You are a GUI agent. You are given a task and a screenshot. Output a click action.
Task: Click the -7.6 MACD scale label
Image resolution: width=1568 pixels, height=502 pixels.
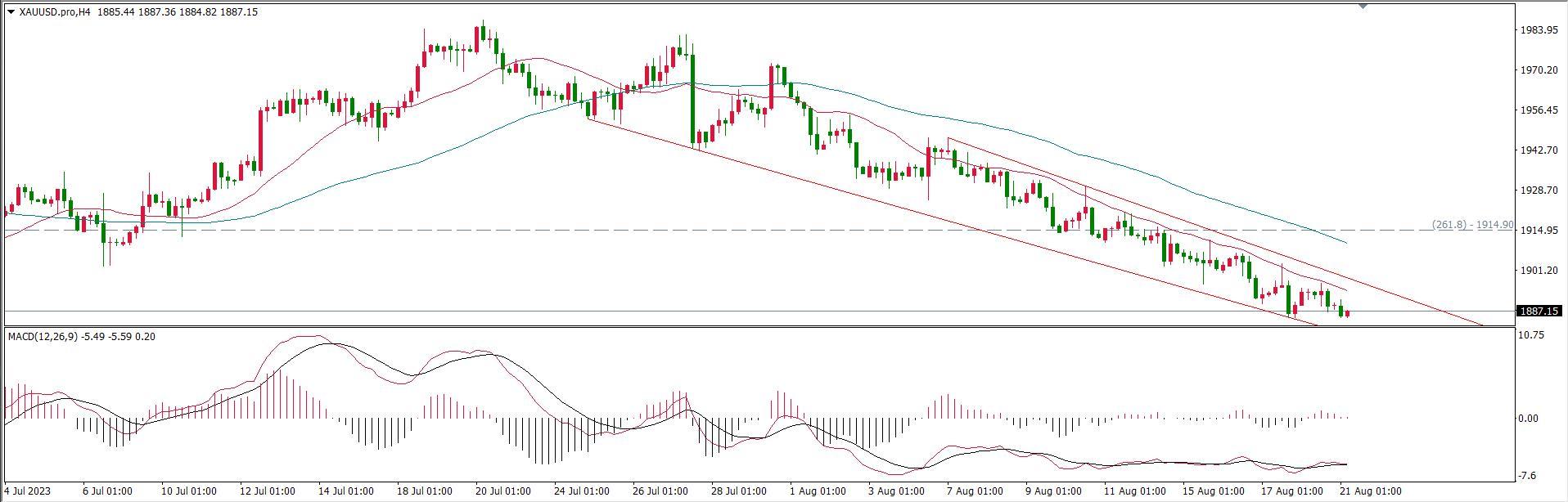pos(1529,476)
